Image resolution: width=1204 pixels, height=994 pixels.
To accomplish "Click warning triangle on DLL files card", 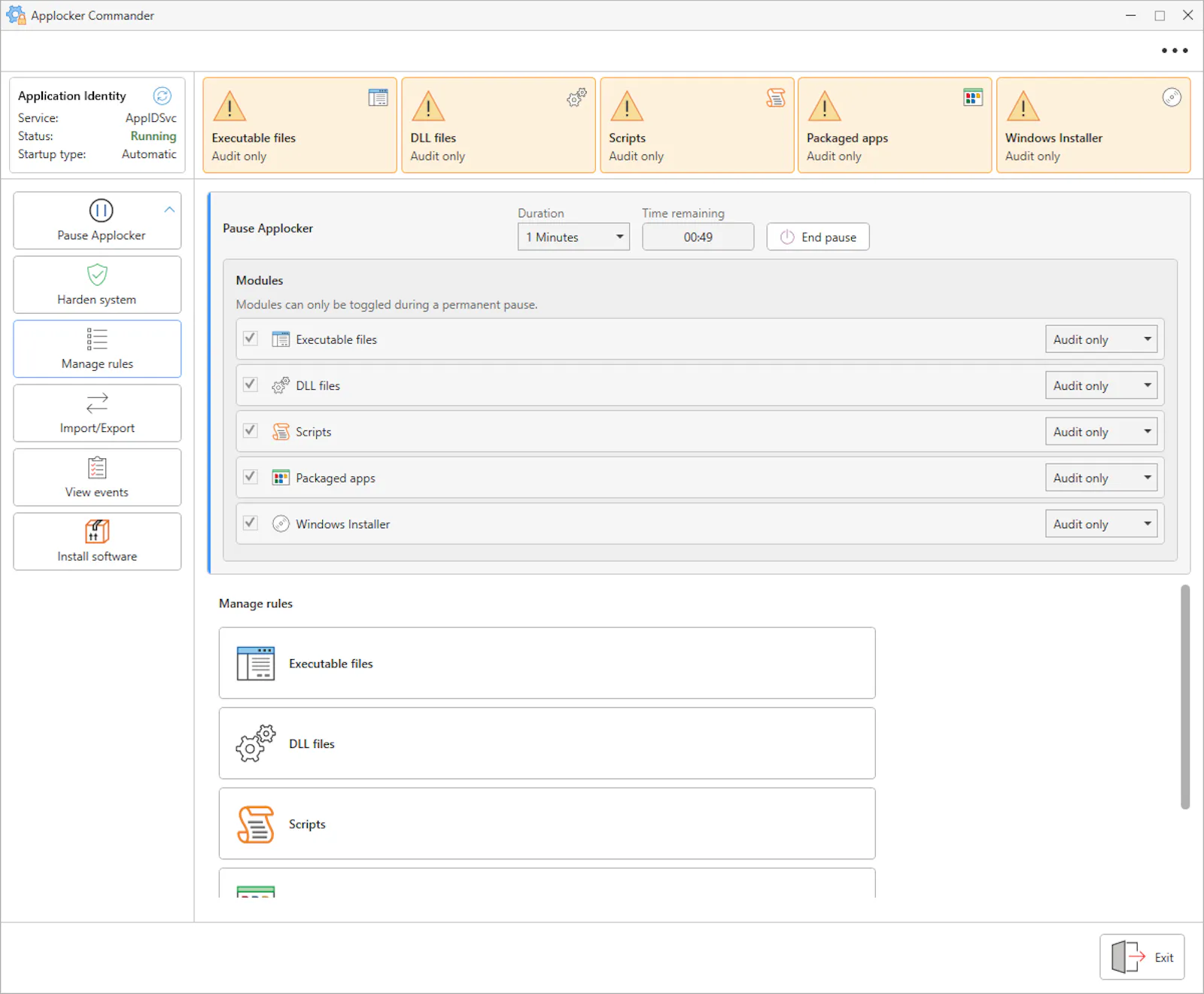I will [428, 106].
